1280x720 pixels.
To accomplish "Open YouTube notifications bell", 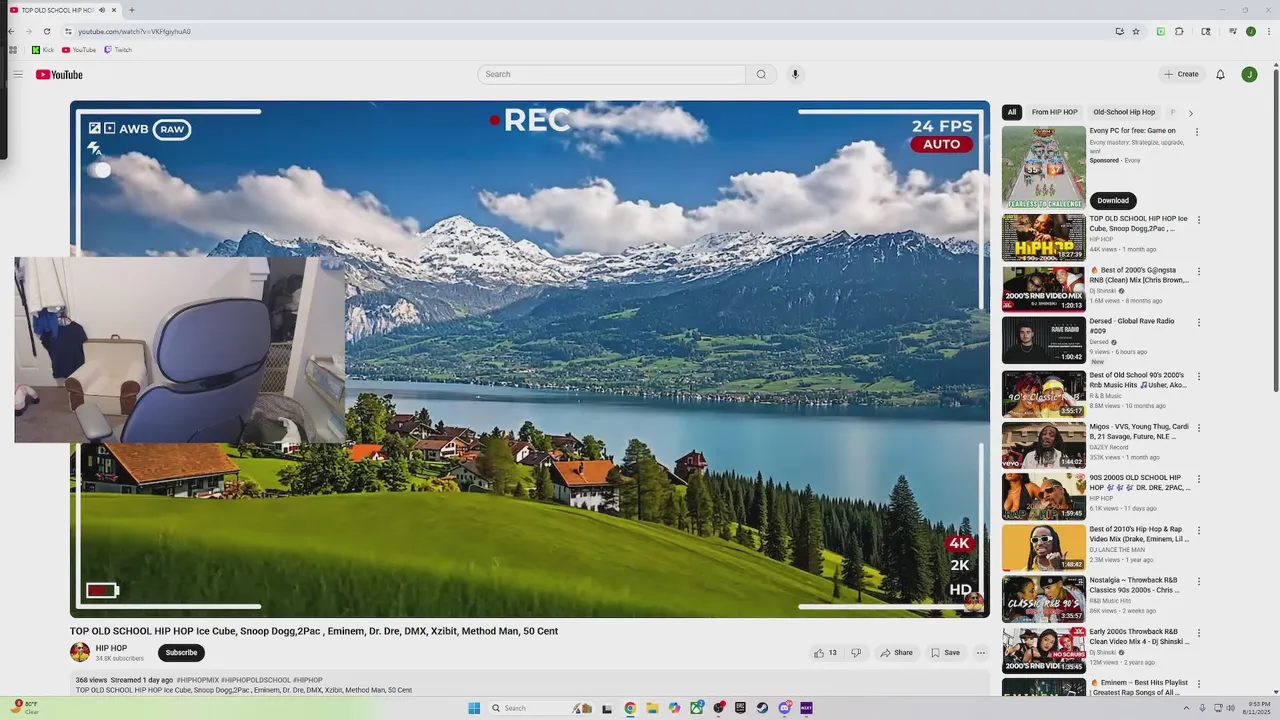I will tap(1220, 74).
